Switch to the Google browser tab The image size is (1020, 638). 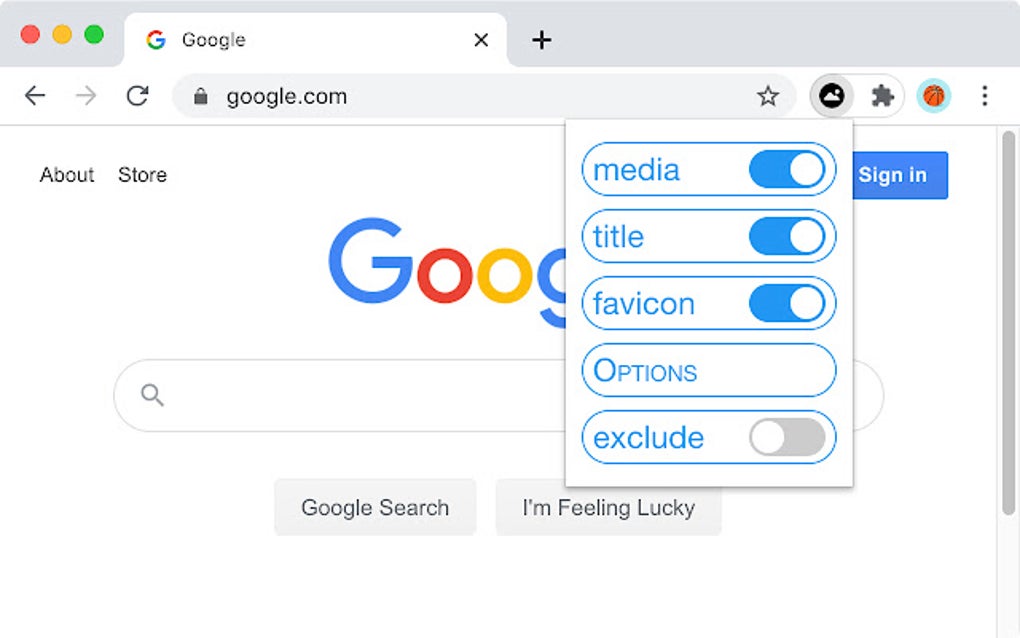point(300,39)
